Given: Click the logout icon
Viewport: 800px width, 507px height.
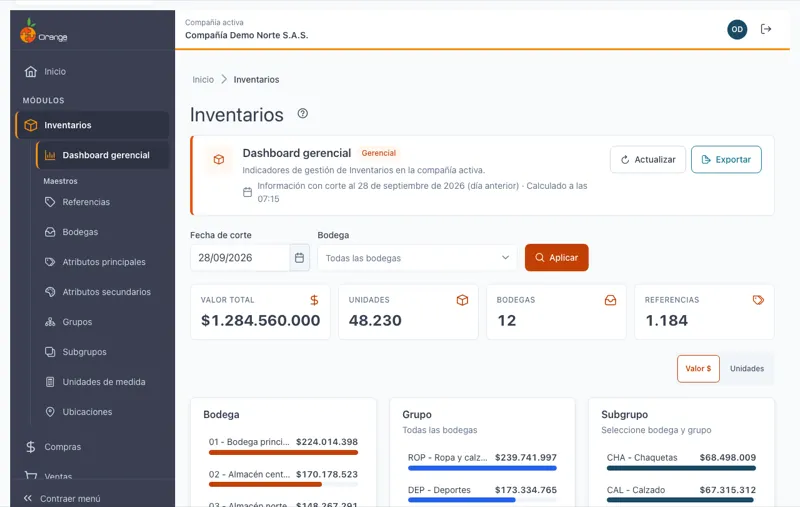Looking at the screenshot, I should coord(766,29).
